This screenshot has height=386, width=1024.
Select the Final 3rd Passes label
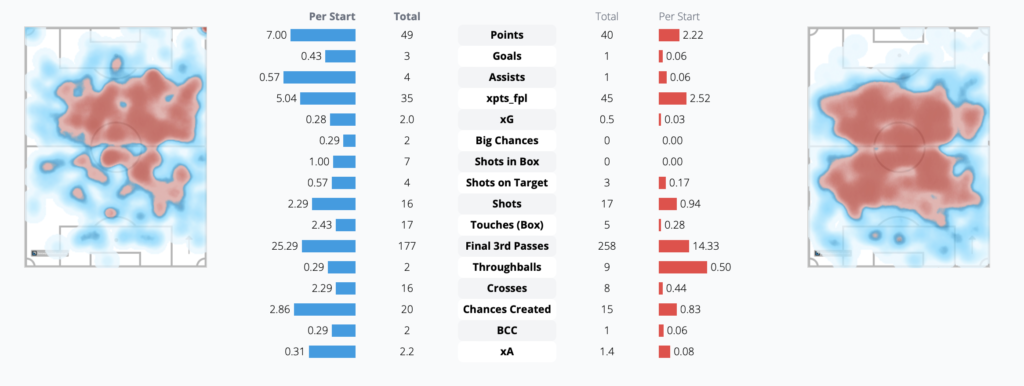click(x=507, y=246)
